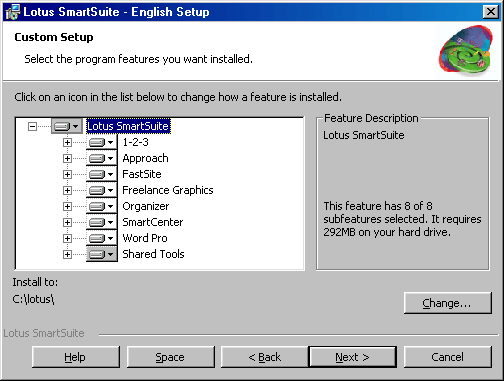The height and width of the screenshot is (381, 504).
Task: Click the installer icon in title bar
Action: [13, 12]
